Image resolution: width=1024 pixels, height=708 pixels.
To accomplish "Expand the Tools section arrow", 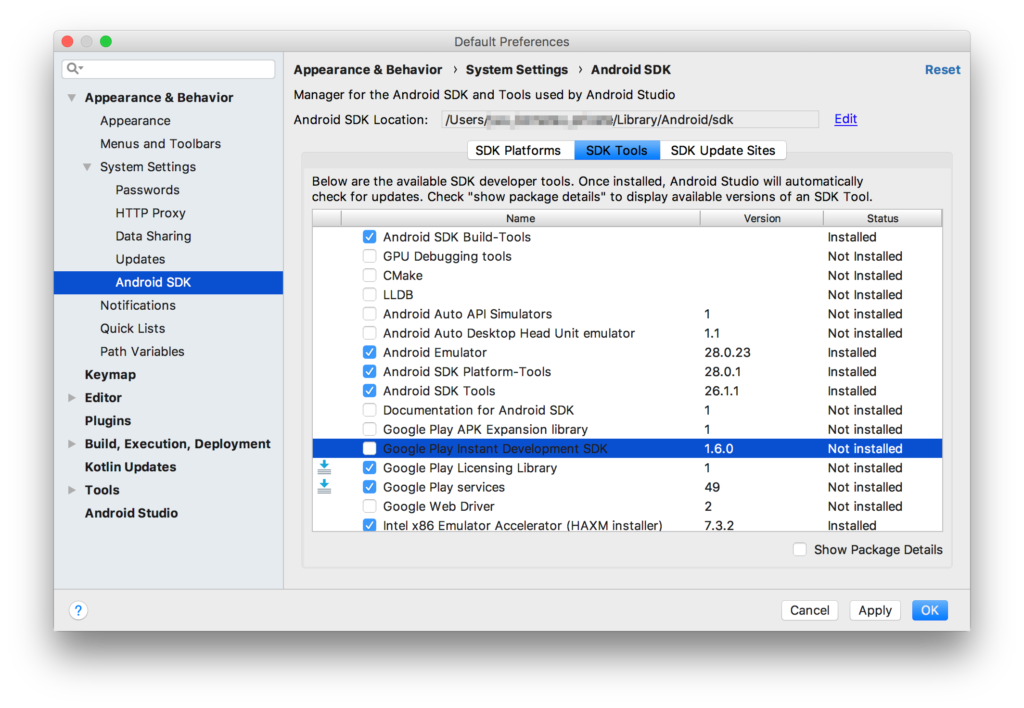I will (72, 490).
